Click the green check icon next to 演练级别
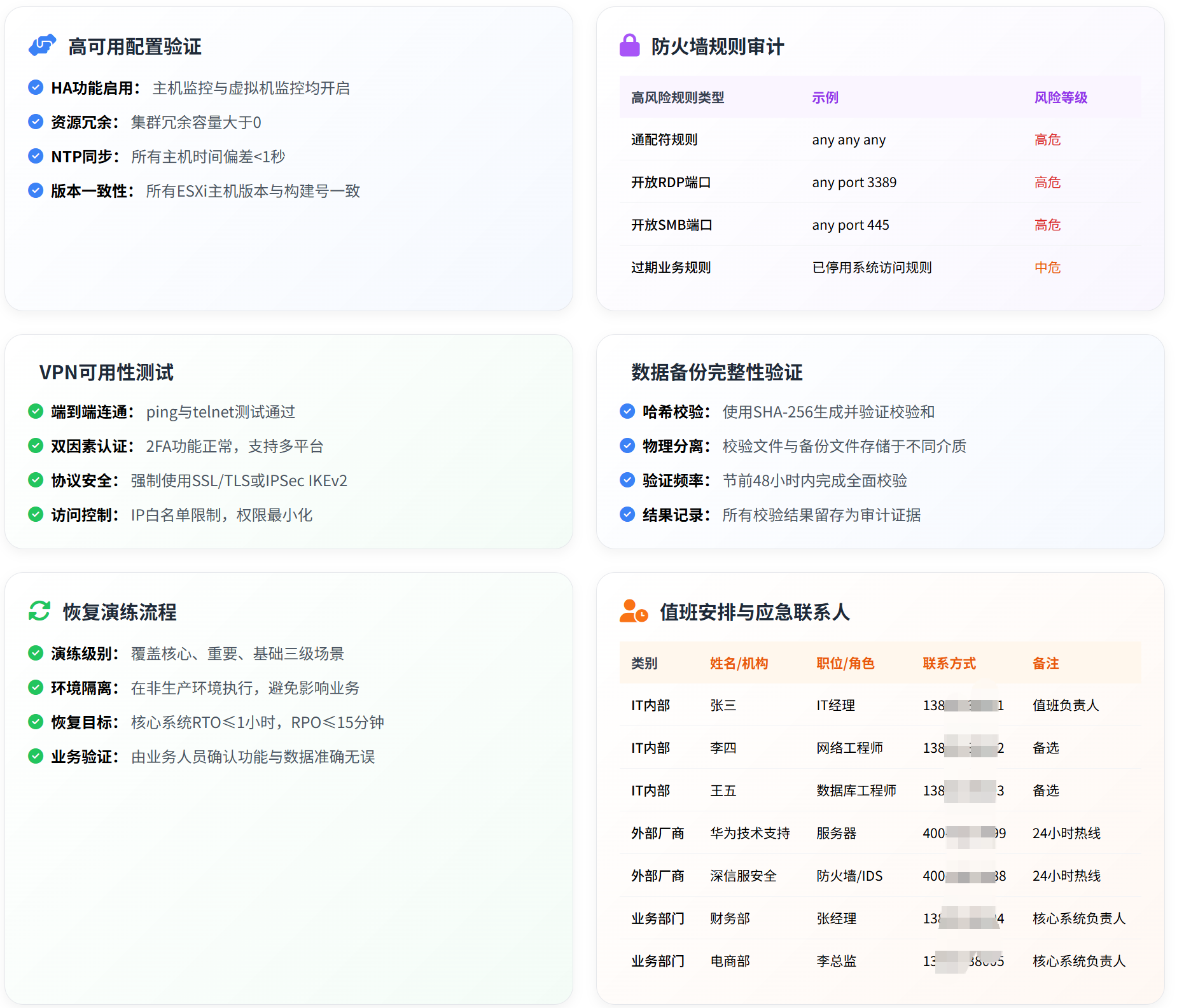 click(36, 653)
